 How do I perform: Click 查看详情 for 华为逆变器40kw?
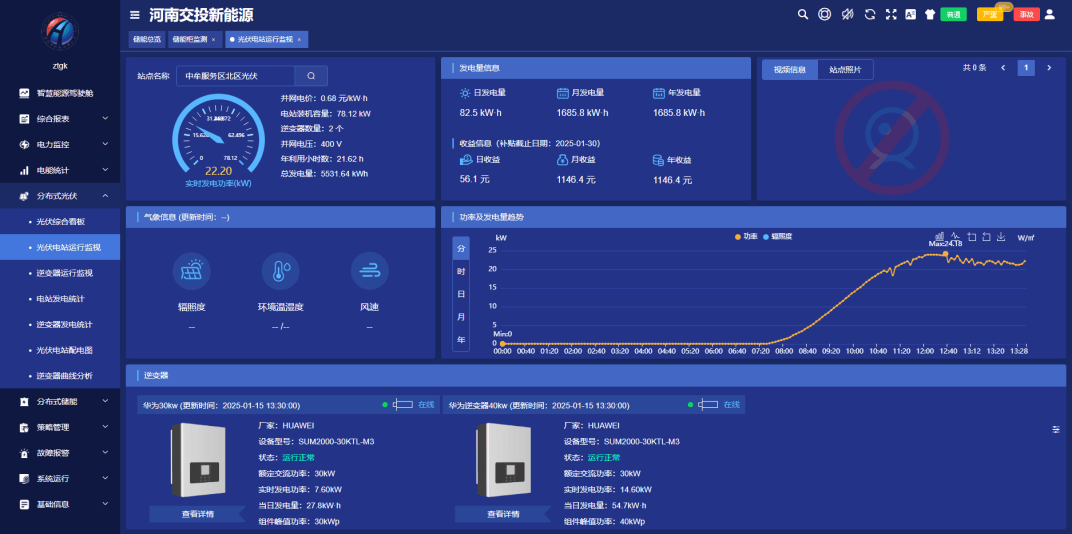[503, 514]
